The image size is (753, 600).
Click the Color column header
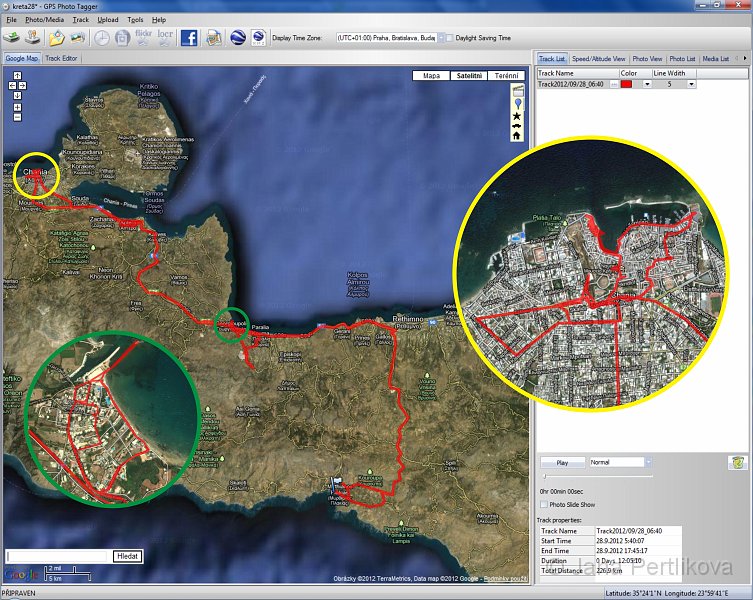coord(635,73)
